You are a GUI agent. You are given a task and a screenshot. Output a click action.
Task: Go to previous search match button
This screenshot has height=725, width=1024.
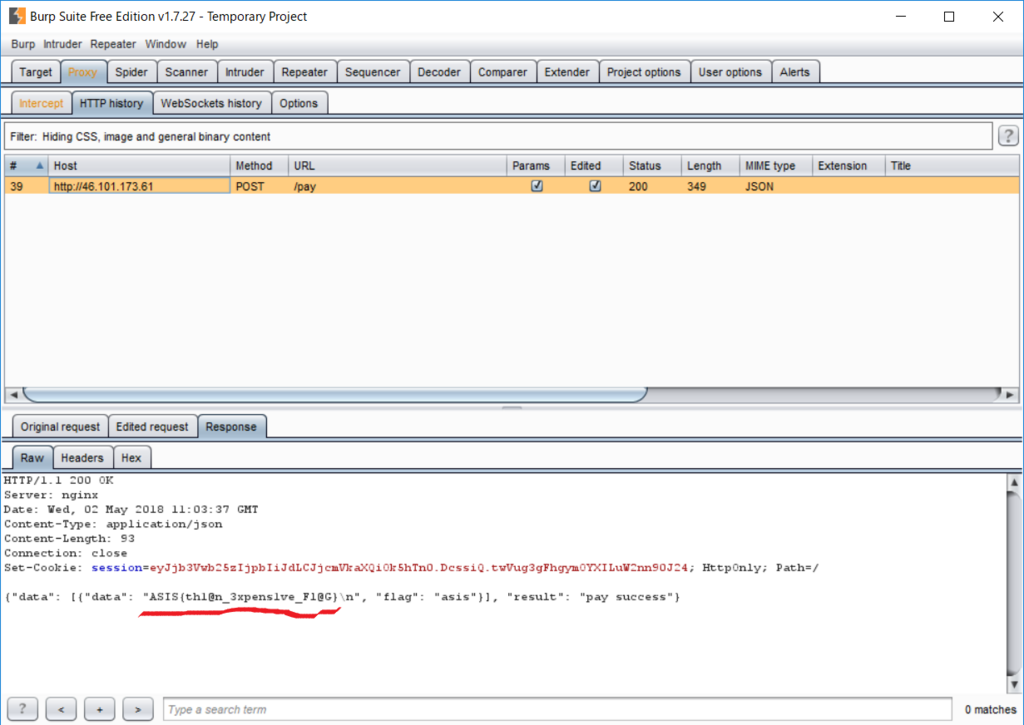[x=61, y=709]
